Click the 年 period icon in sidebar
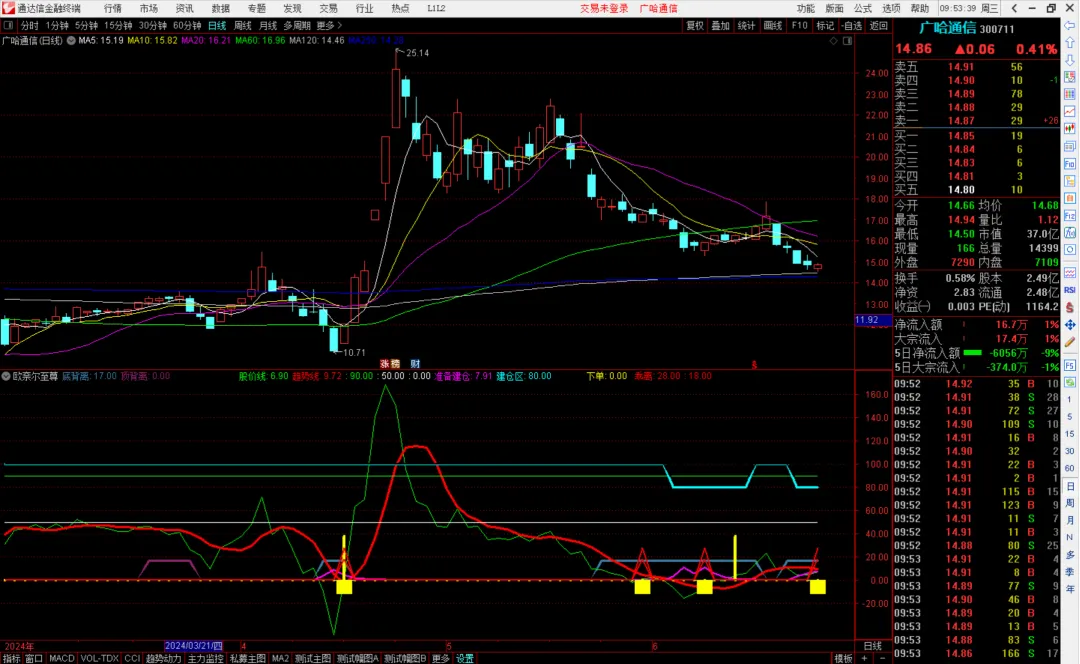 click(x=1070, y=589)
